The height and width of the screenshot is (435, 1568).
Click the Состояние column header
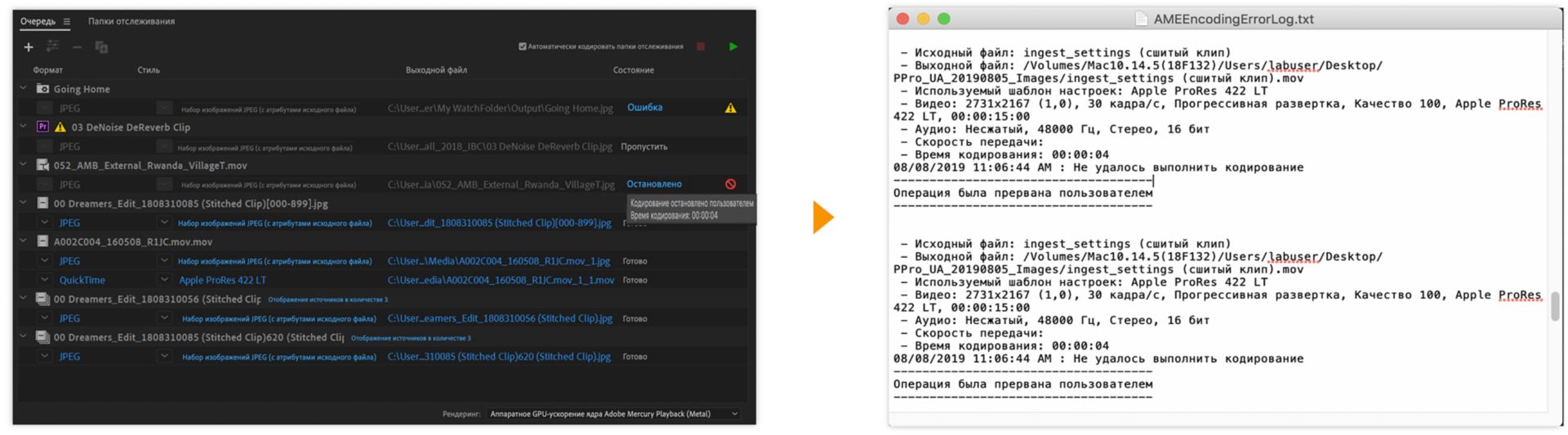pyautogui.click(x=633, y=70)
